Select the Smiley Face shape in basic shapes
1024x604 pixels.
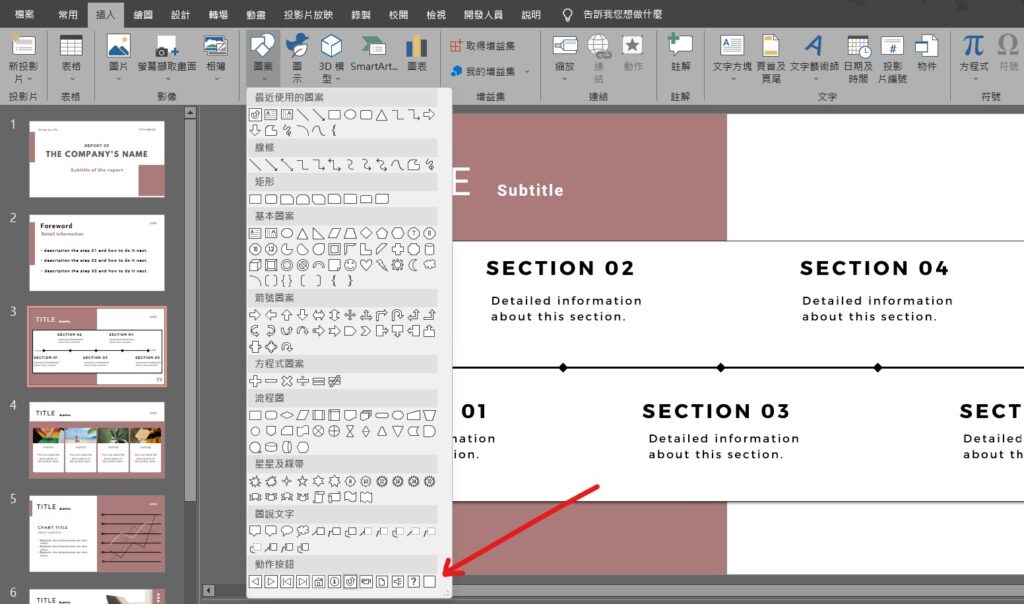(x=350, y=265)
